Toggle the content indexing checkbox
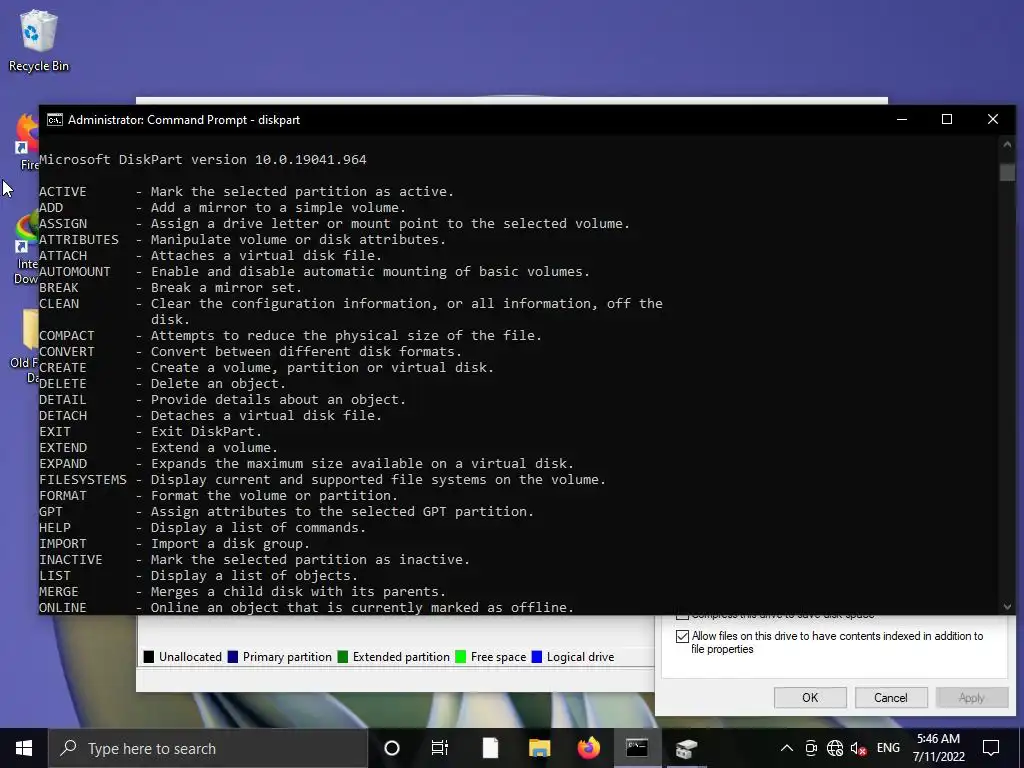Image resolution: width=1024 pixels, height=768 pixels. pyautogui.click(x=682, y=636)
